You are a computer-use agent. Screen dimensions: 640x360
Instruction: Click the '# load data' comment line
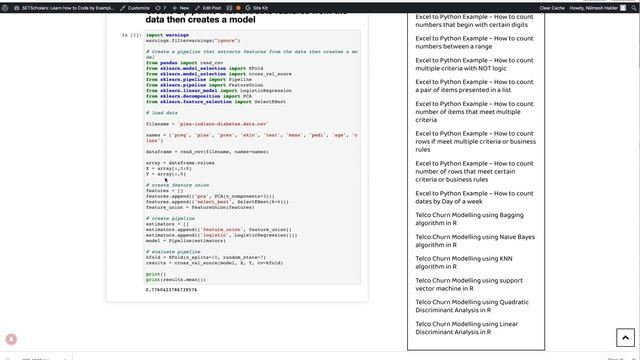pos(162,113)
